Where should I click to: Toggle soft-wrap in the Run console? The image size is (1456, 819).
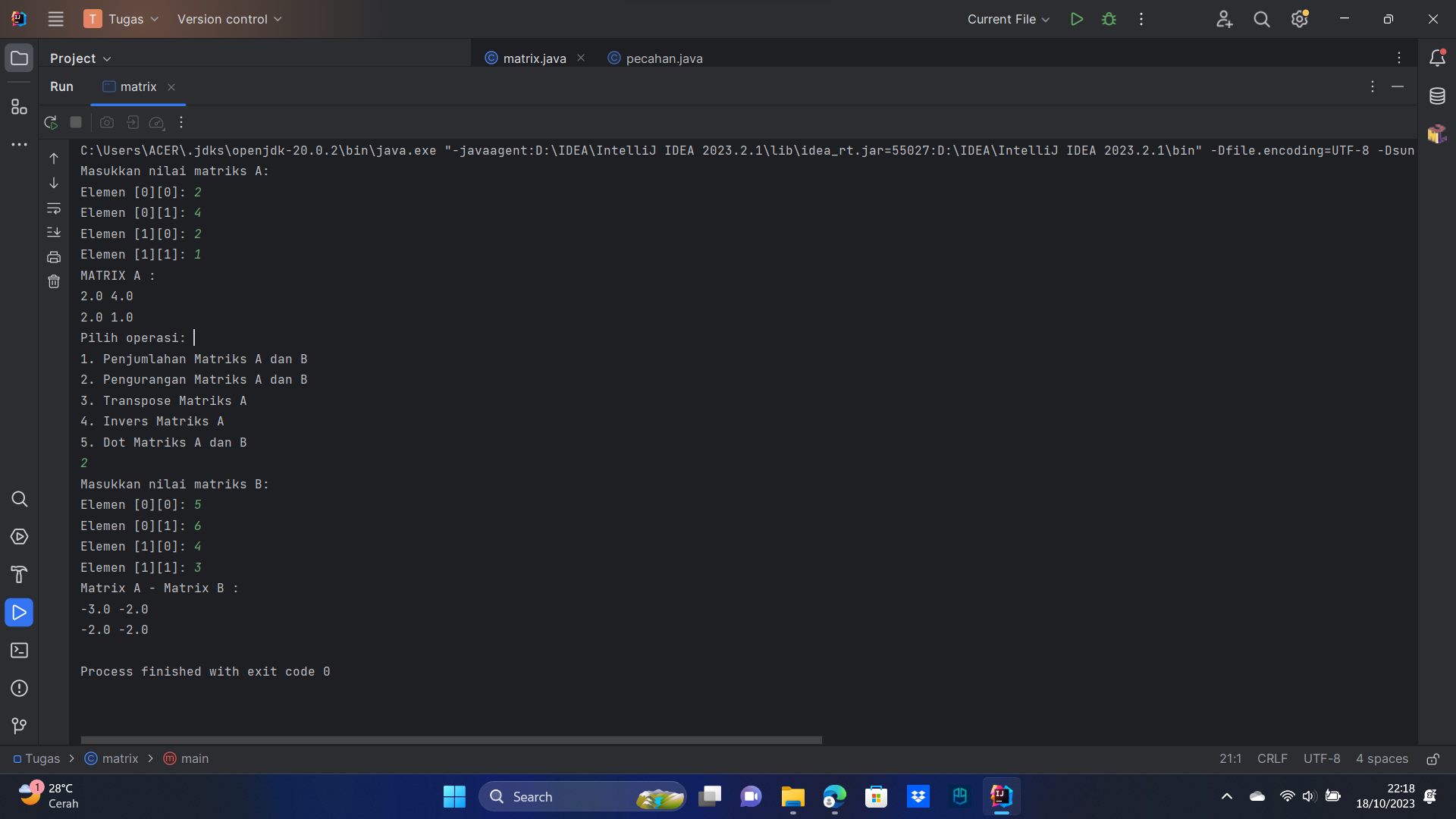tap(54, 209)
